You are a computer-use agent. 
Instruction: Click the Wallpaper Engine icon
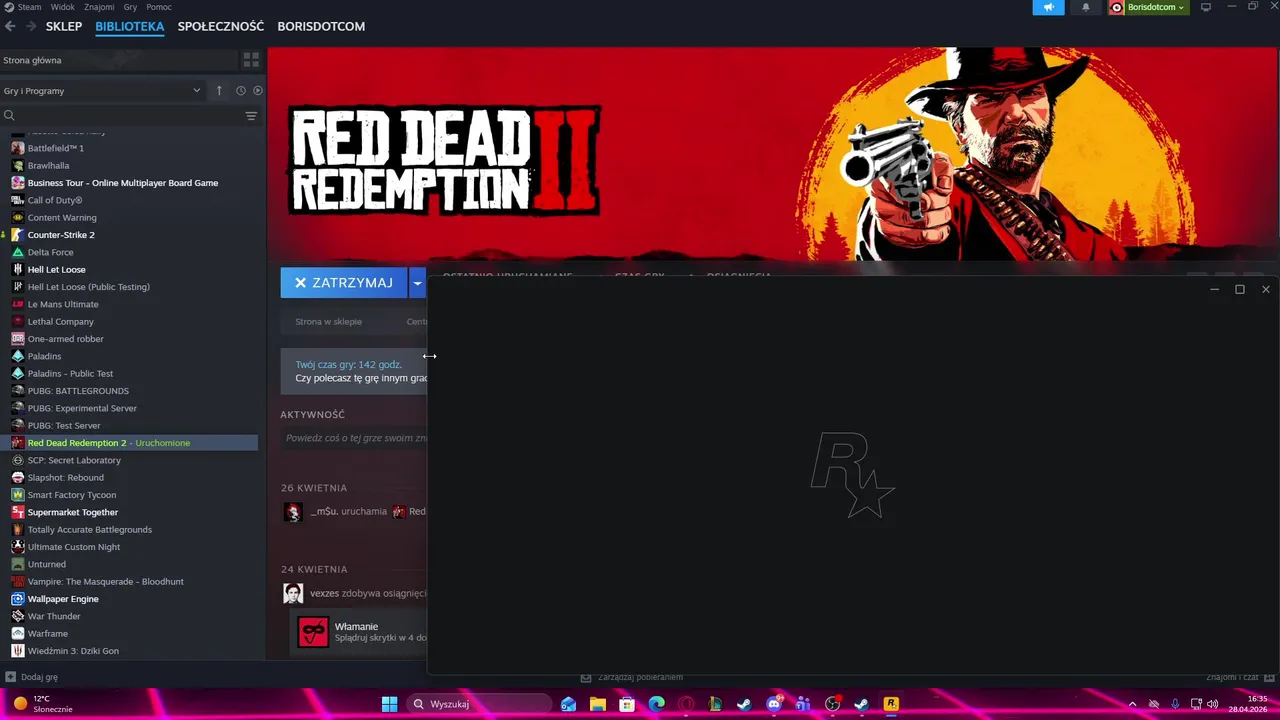pyautogui.click(x=18, y=599)
